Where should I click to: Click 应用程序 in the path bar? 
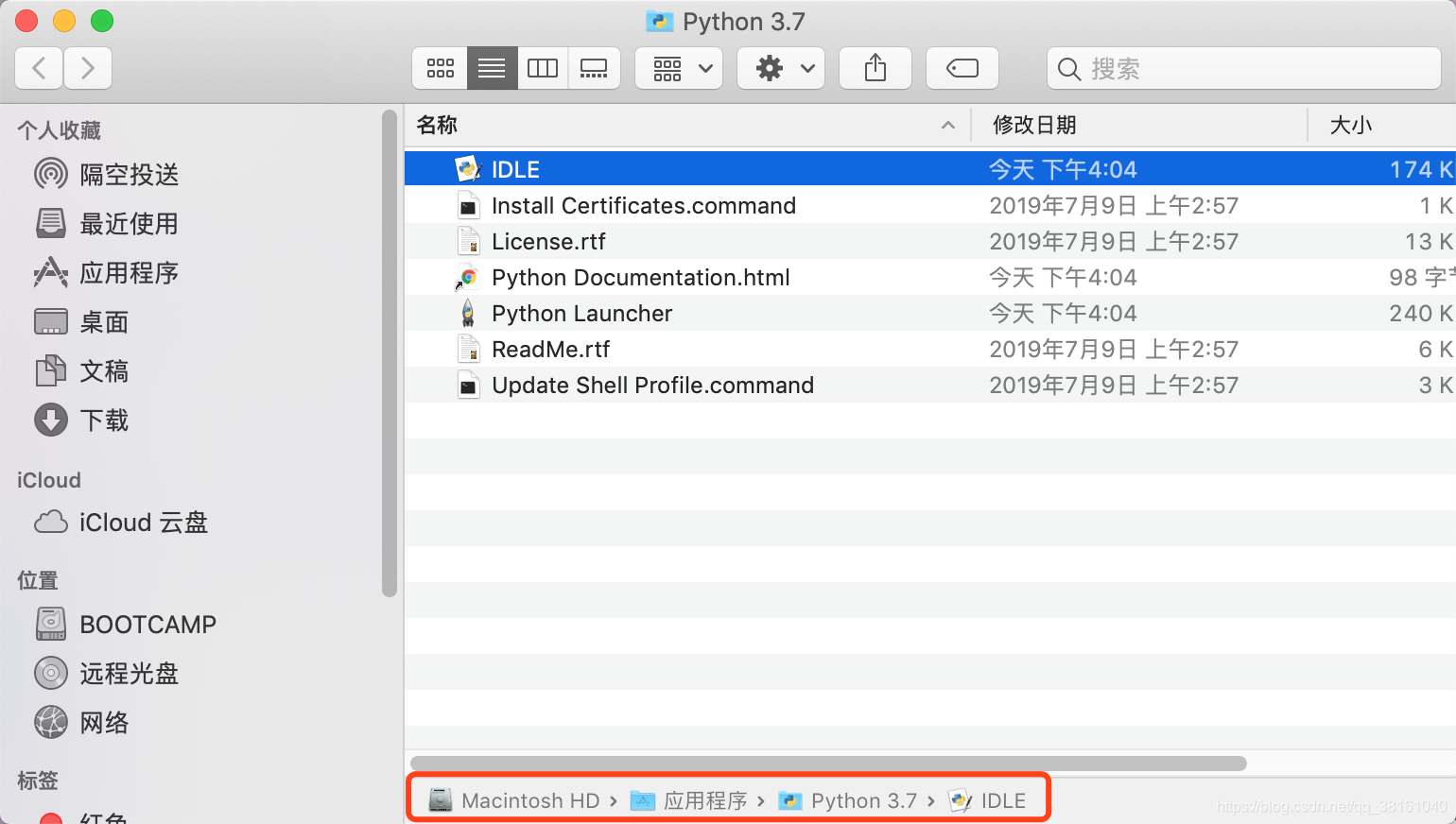click(x=705, y=800)
